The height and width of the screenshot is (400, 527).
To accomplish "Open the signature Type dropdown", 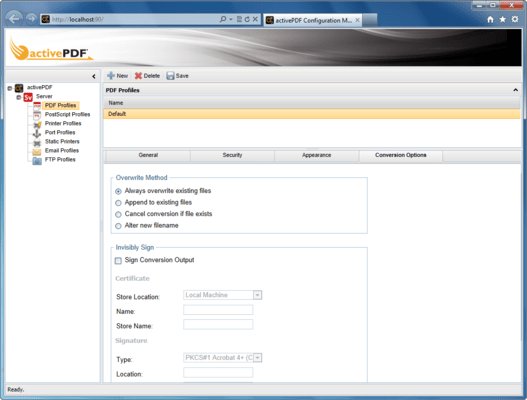I will (257, 358).
